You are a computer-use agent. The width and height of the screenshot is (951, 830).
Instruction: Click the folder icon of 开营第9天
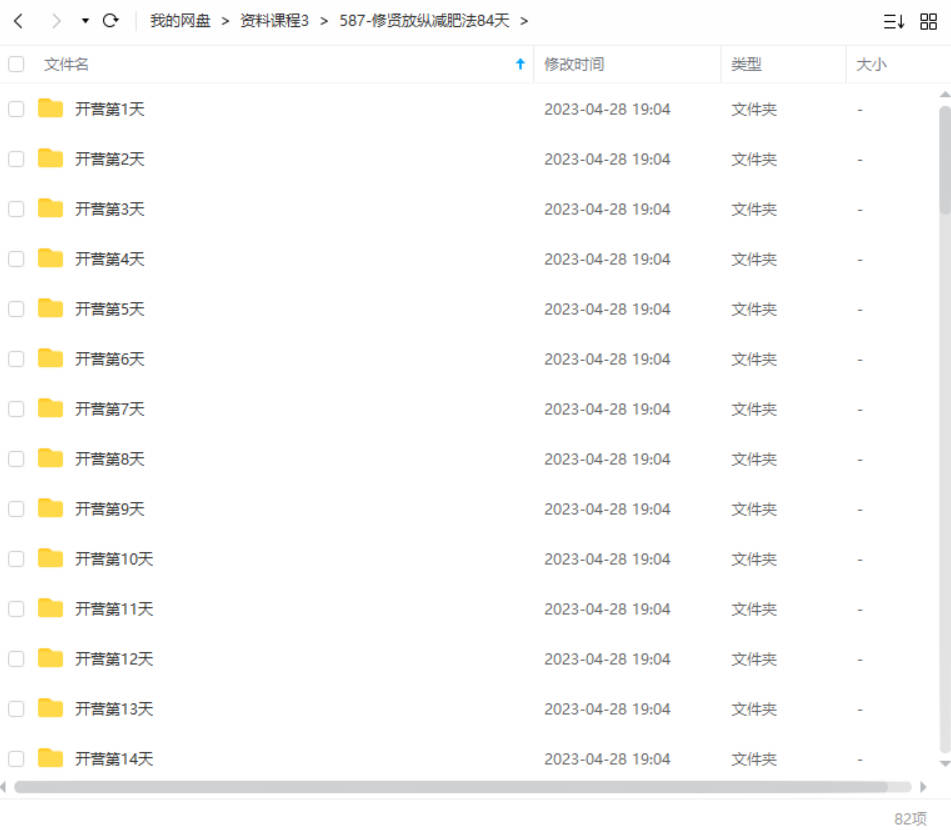[50, 508]
